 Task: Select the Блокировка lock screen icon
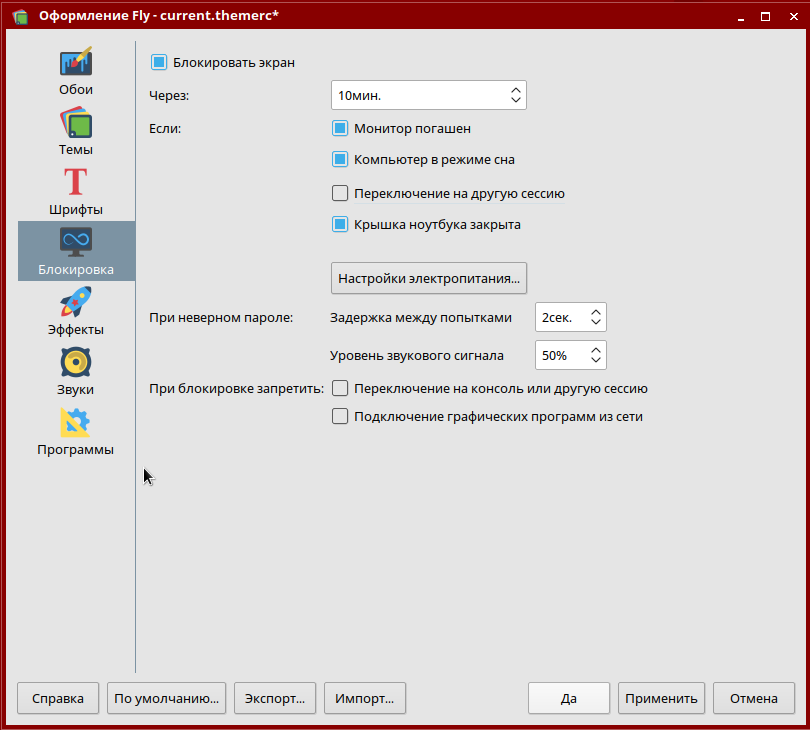76,242
